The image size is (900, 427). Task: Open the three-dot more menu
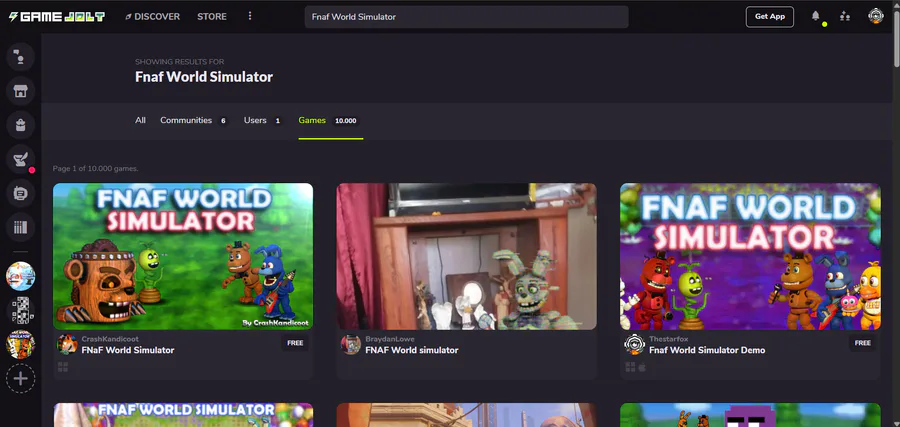pos(250,16)
